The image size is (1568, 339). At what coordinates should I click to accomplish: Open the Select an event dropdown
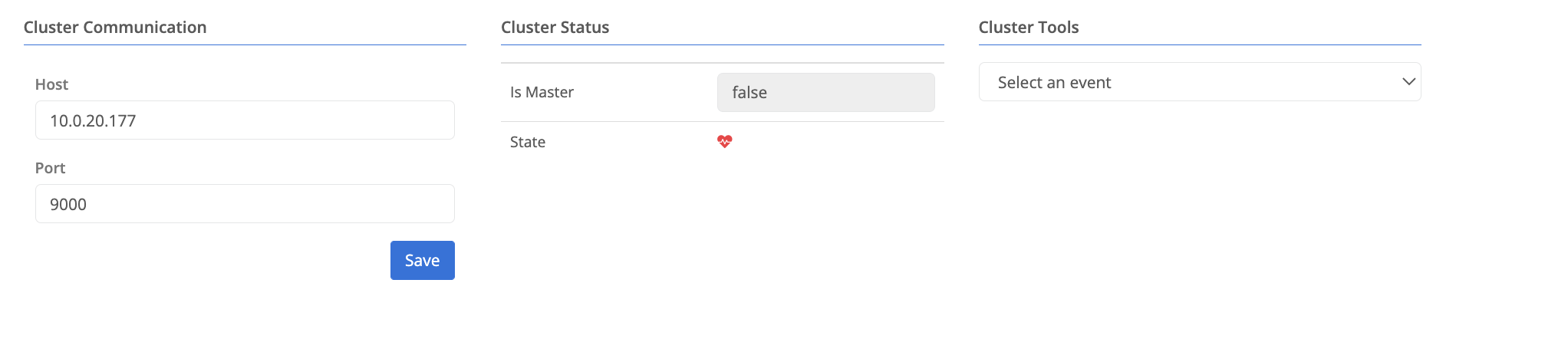tap(1199, 82)
